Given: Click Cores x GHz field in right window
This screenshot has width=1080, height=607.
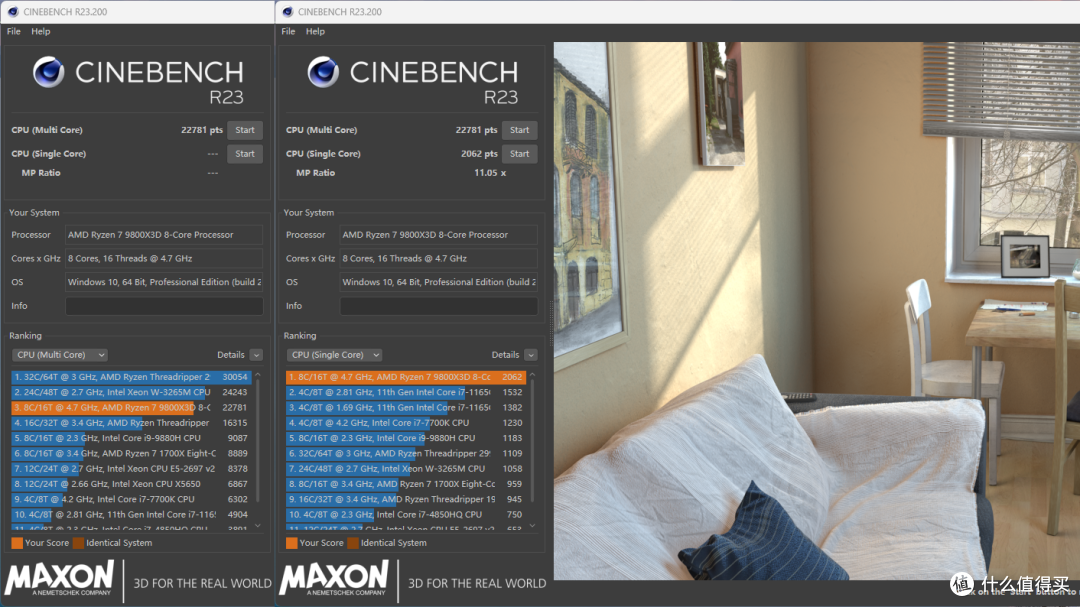Looking at the screenshot, I should click(x=439, y=258).
